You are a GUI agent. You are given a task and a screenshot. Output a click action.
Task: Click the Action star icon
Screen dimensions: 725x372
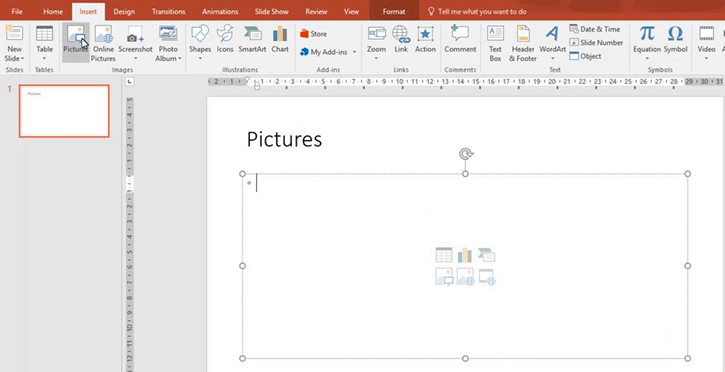point(425,34)
